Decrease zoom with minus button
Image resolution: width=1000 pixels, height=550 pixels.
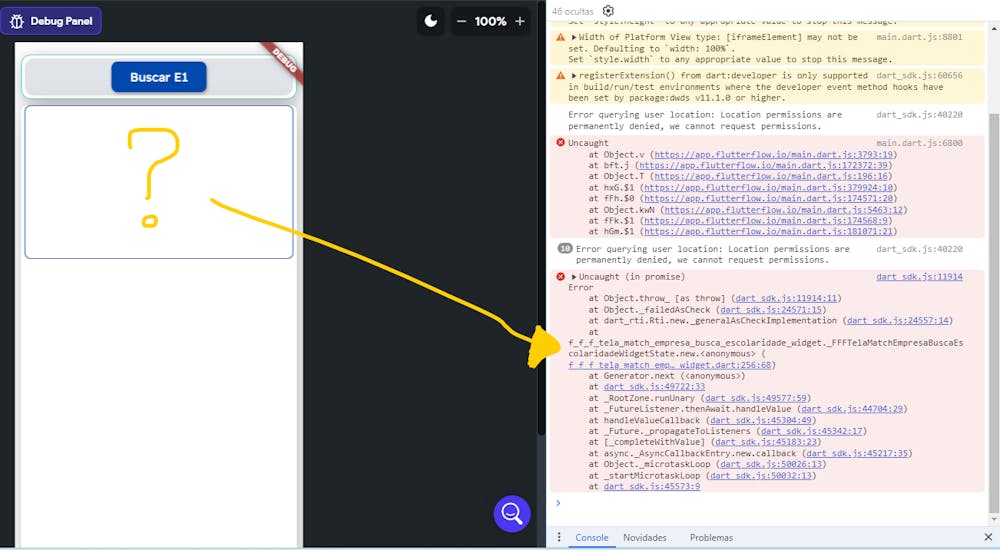tap(462, 21)
